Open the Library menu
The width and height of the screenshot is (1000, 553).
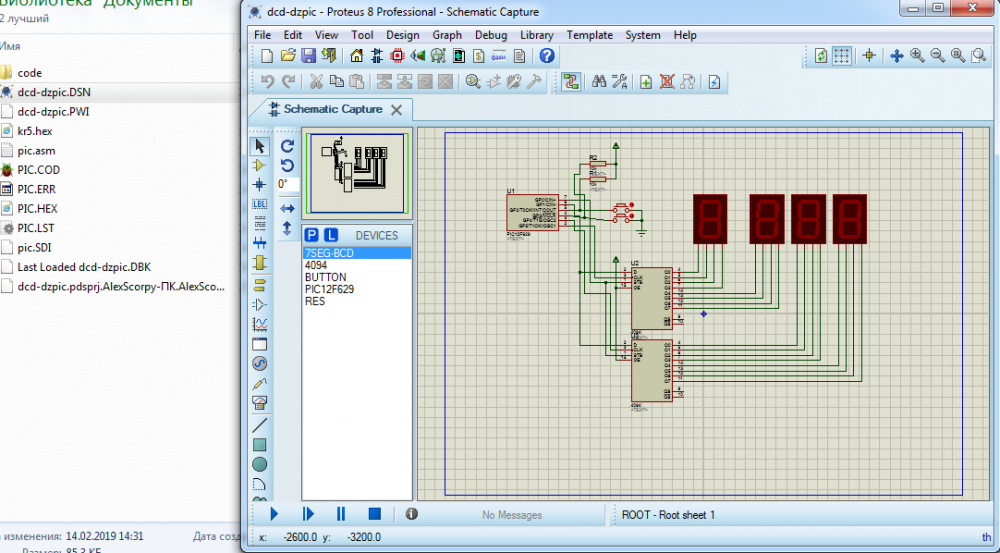tap(537, 35)
